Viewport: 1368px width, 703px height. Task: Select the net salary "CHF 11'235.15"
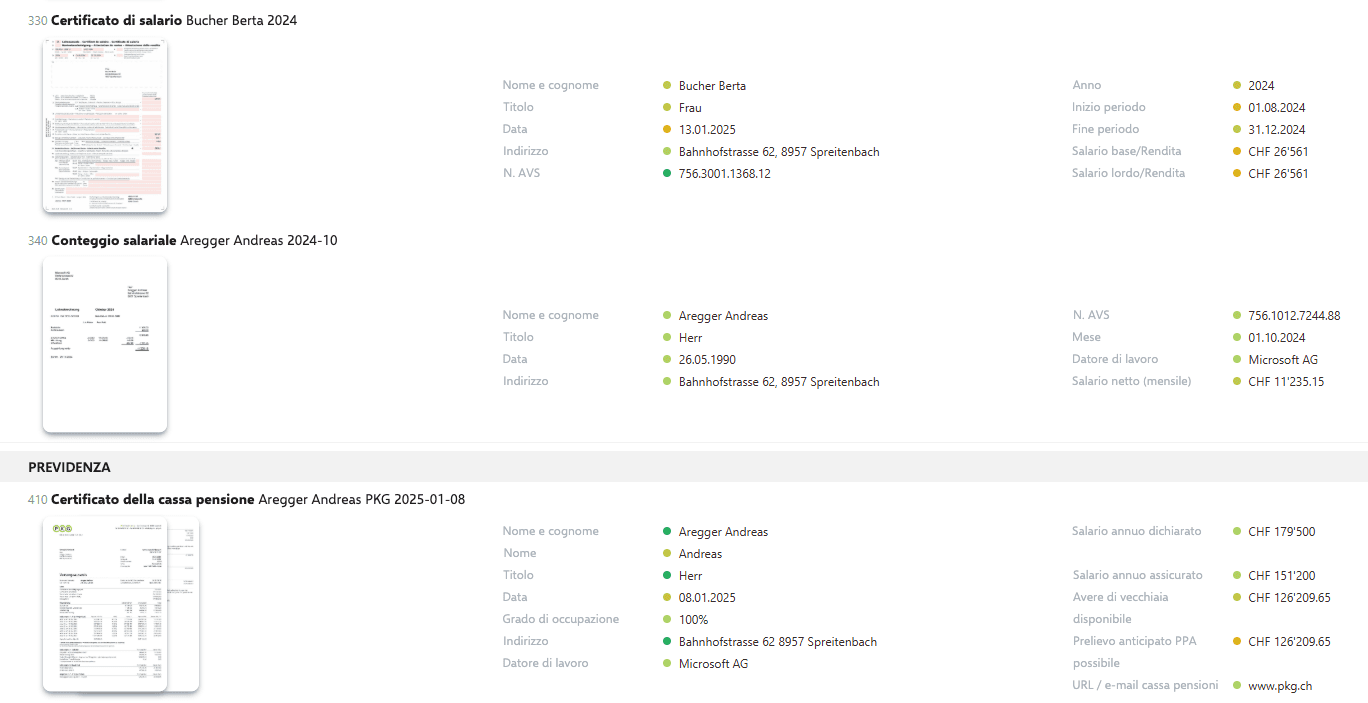click(x=1287, y=381)
